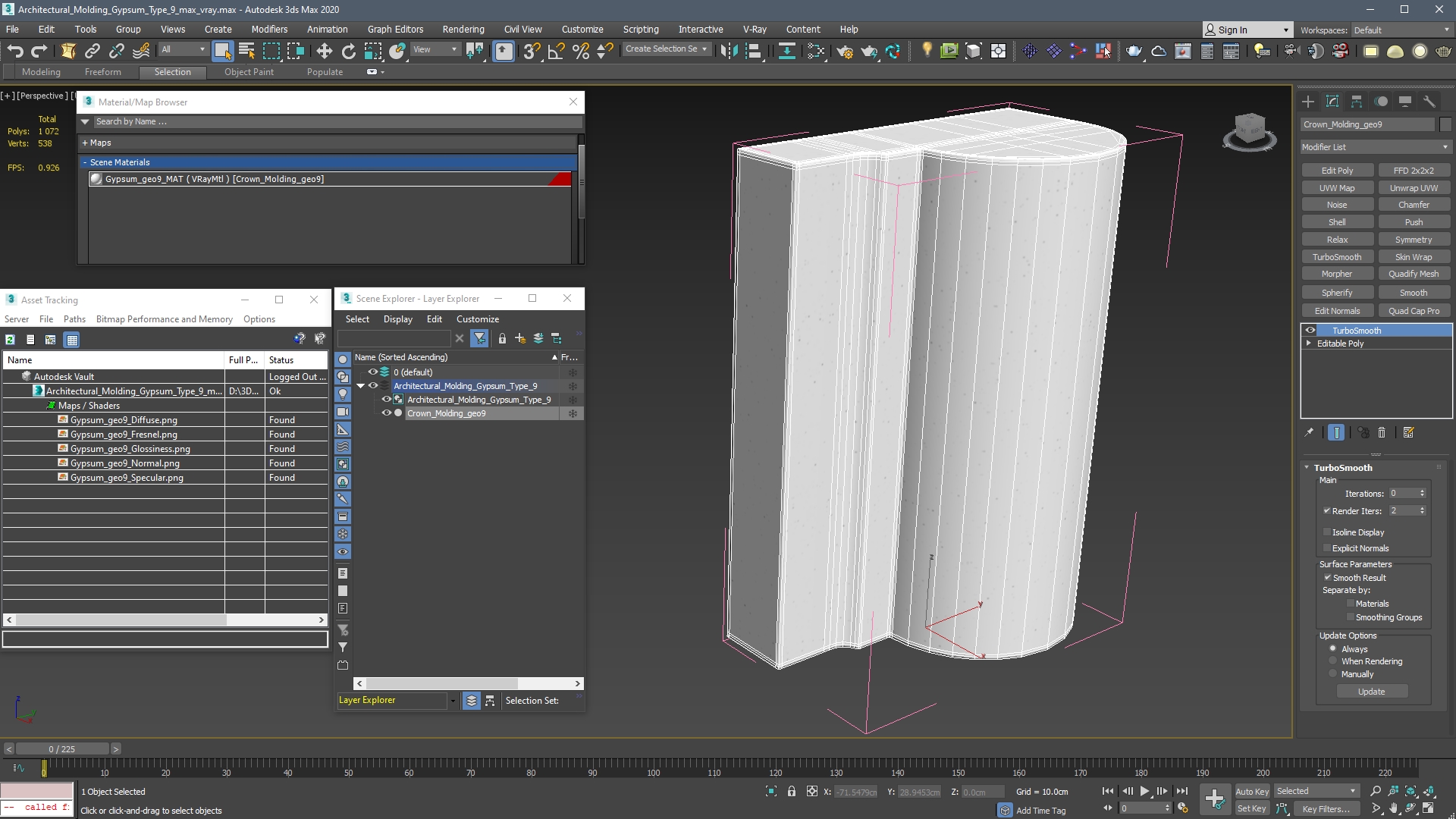This screenshot has height=819, width=1456.
Task: Enable Separate by Smoothing Groups checkbox
Action: coord(1351,617)
